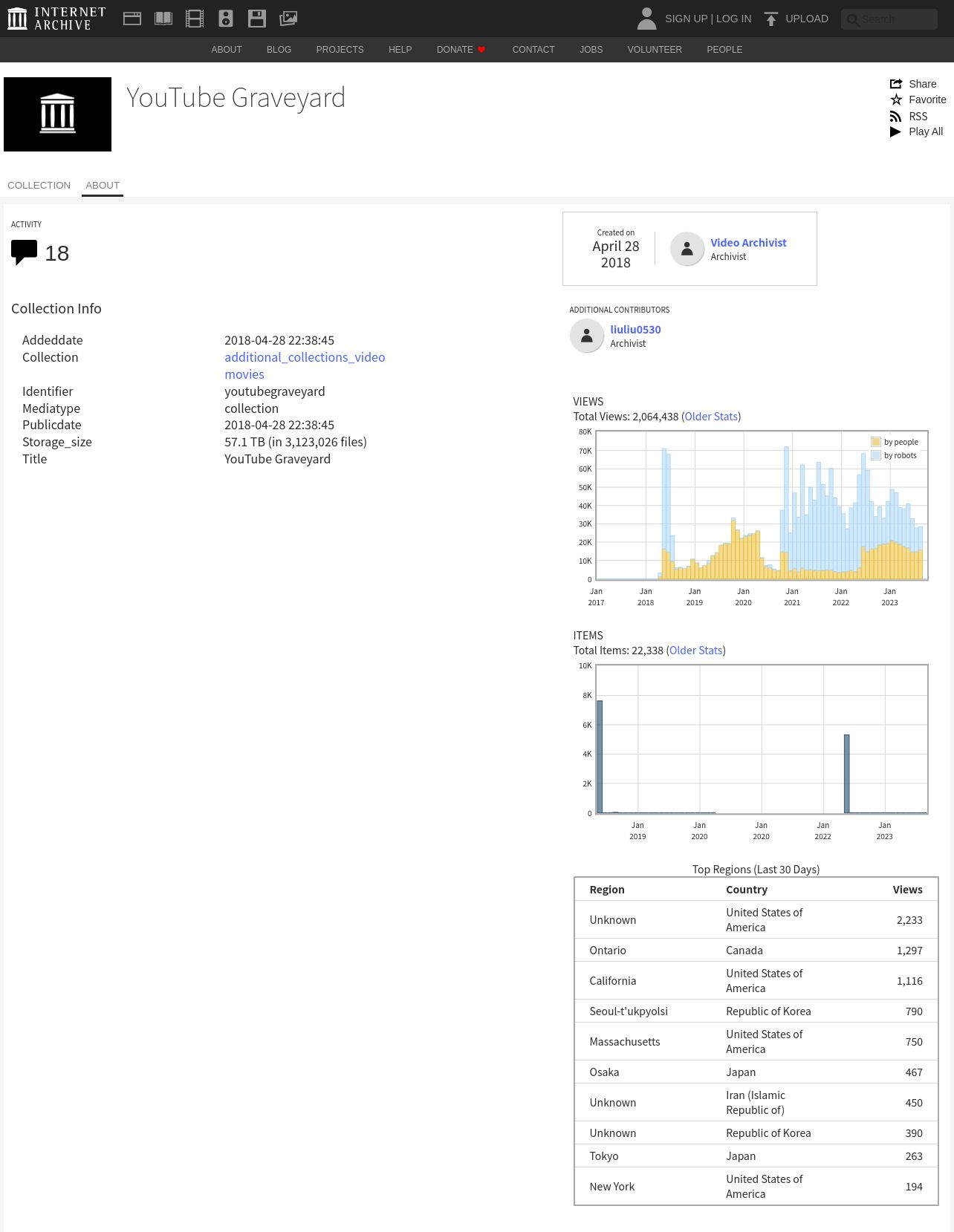The width and height of the screenshot is (954, 1232).
Task: Click the Ontario region row
Action: (x=756, y=951)
